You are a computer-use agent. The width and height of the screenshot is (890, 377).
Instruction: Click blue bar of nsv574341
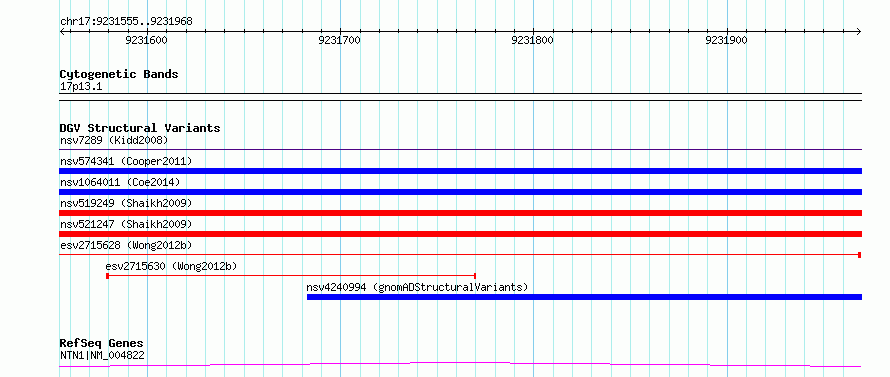pyautogui.click(x=460, y=171)
